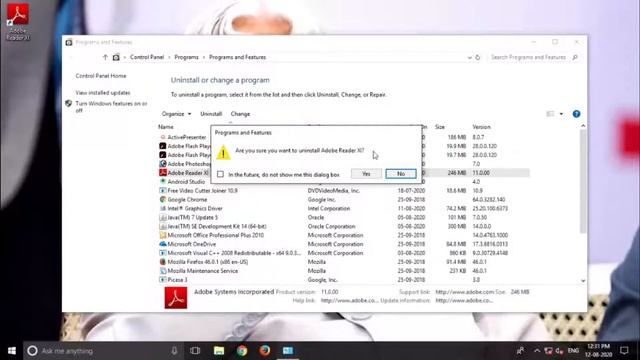Click the taskbar clock and date

coord(599,351)
